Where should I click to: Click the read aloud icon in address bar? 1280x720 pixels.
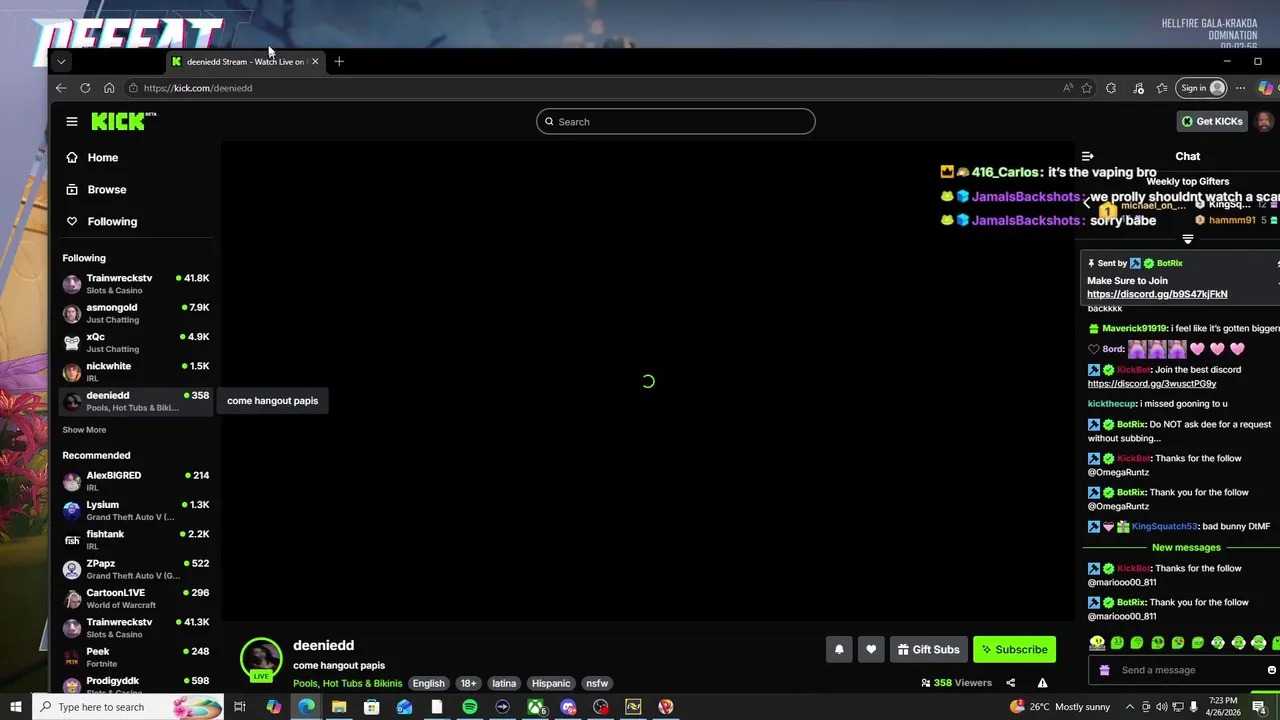[x=1068, y=88]
